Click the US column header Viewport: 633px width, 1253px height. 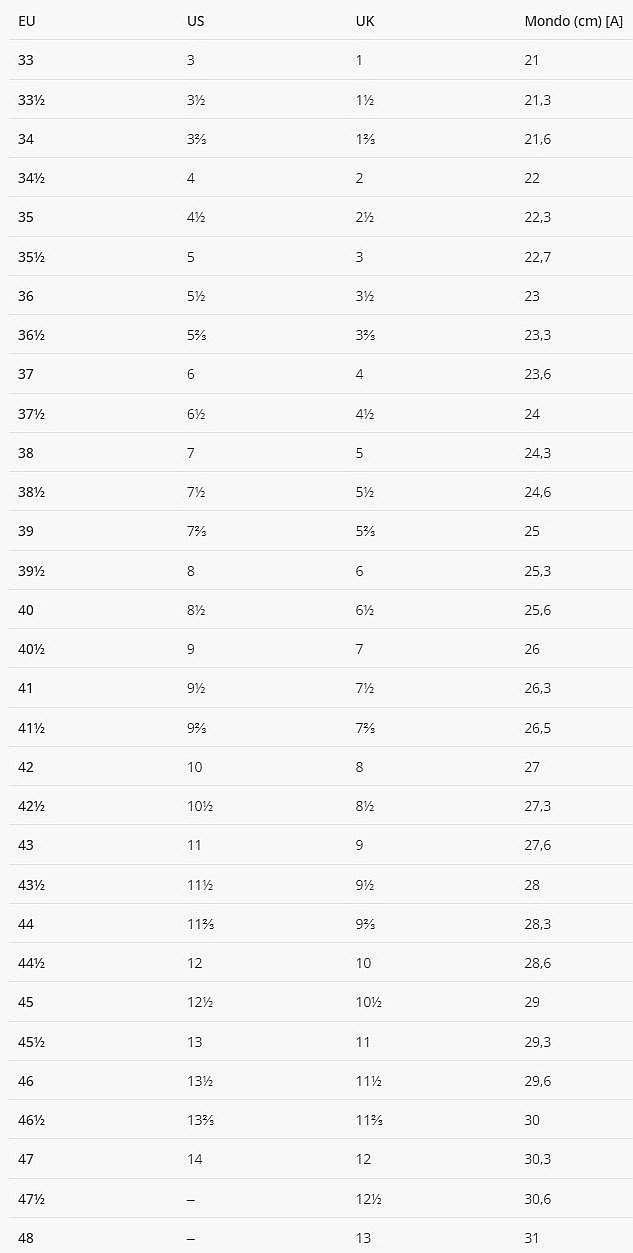(x=196, y=20)
